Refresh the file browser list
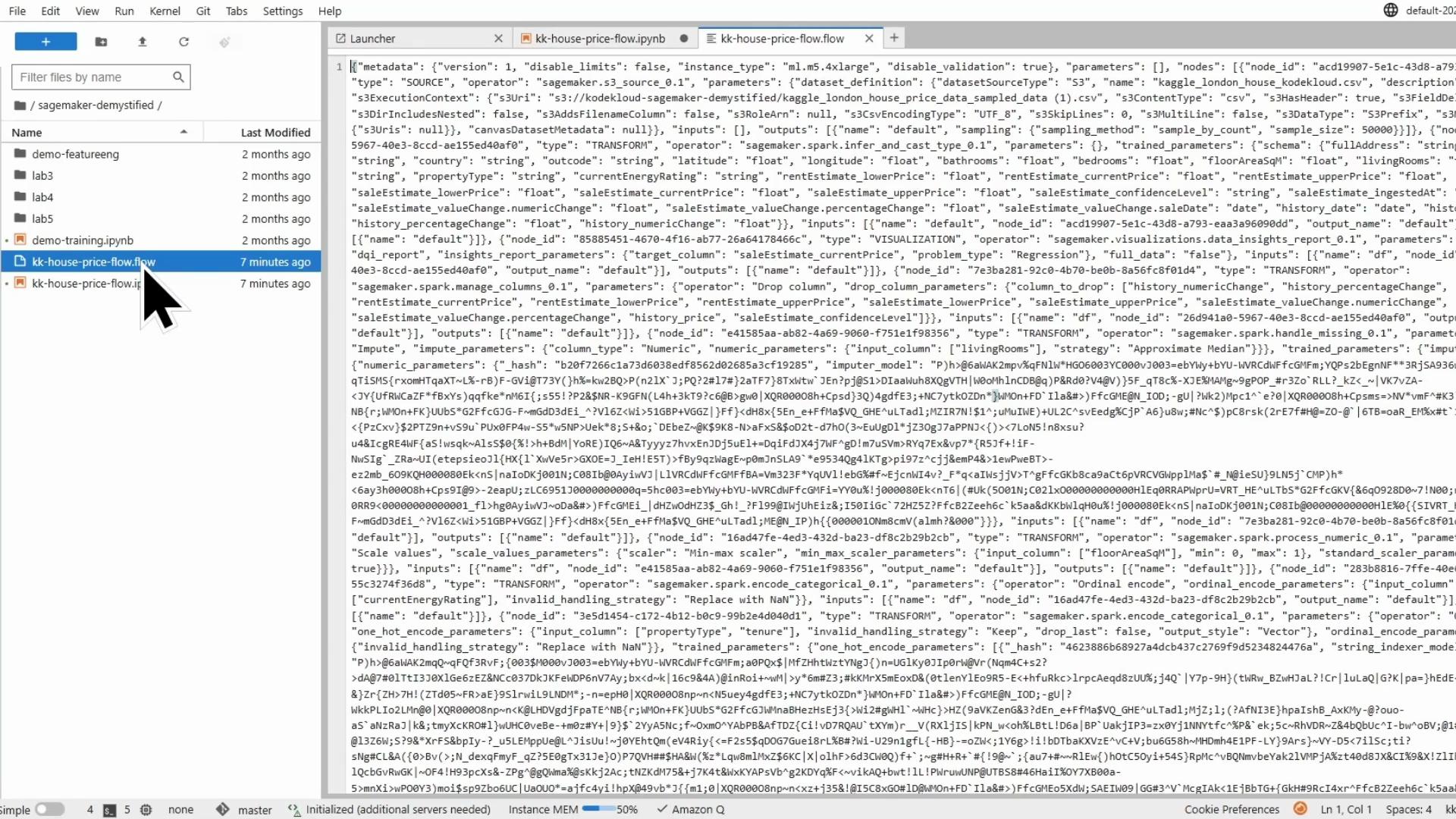The image size is (1456, 819). (x=184, y=42)
